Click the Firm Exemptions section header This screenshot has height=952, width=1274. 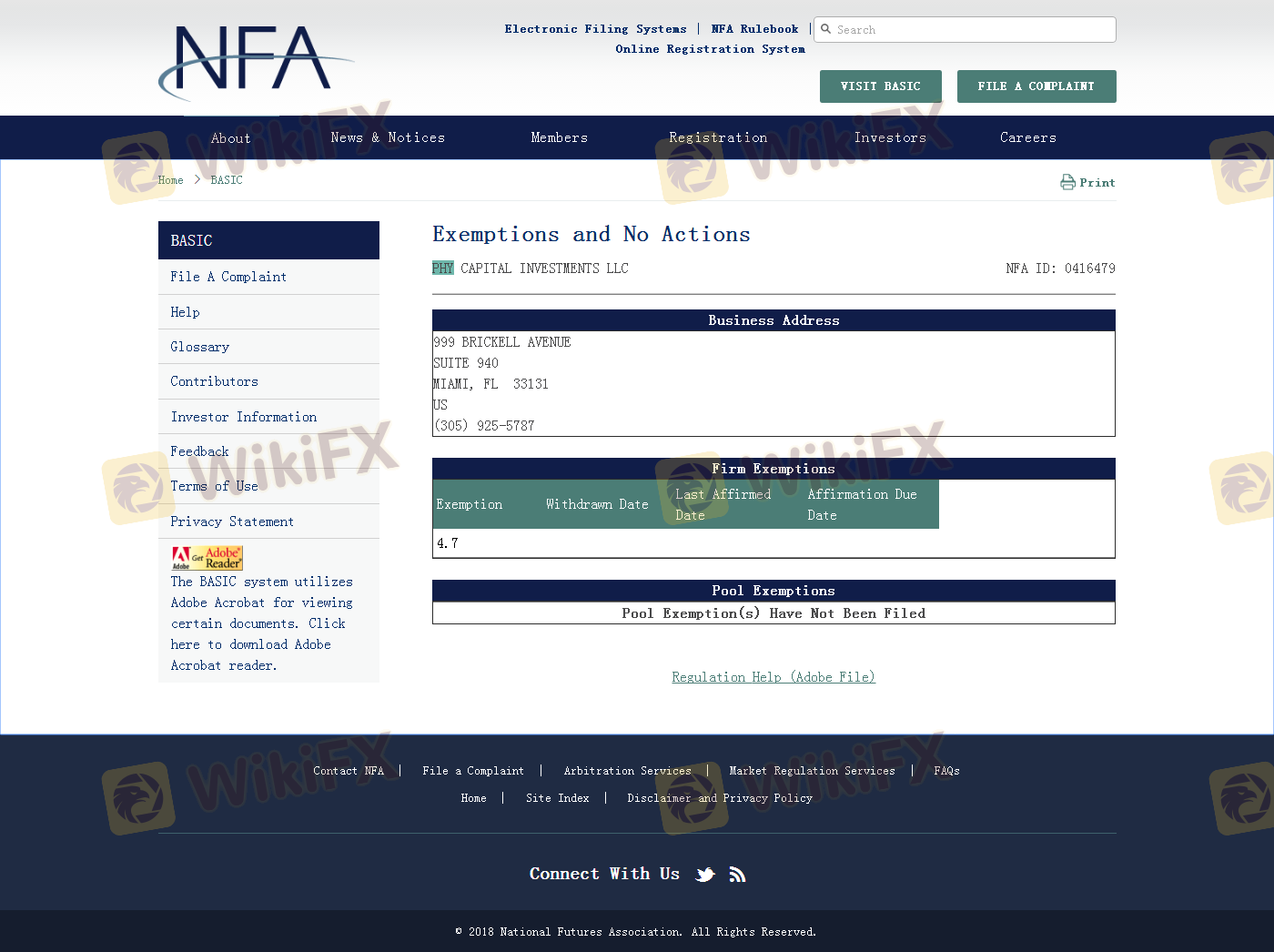coord(773,469)
